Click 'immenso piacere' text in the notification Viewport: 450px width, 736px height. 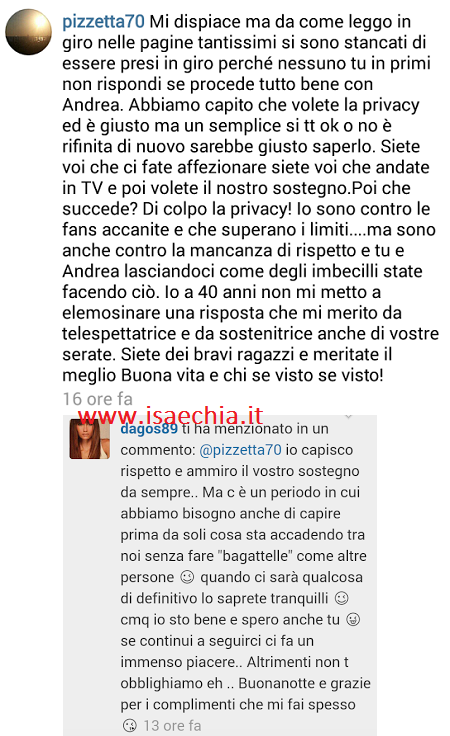pyautogui.click(x=180, y=662)
